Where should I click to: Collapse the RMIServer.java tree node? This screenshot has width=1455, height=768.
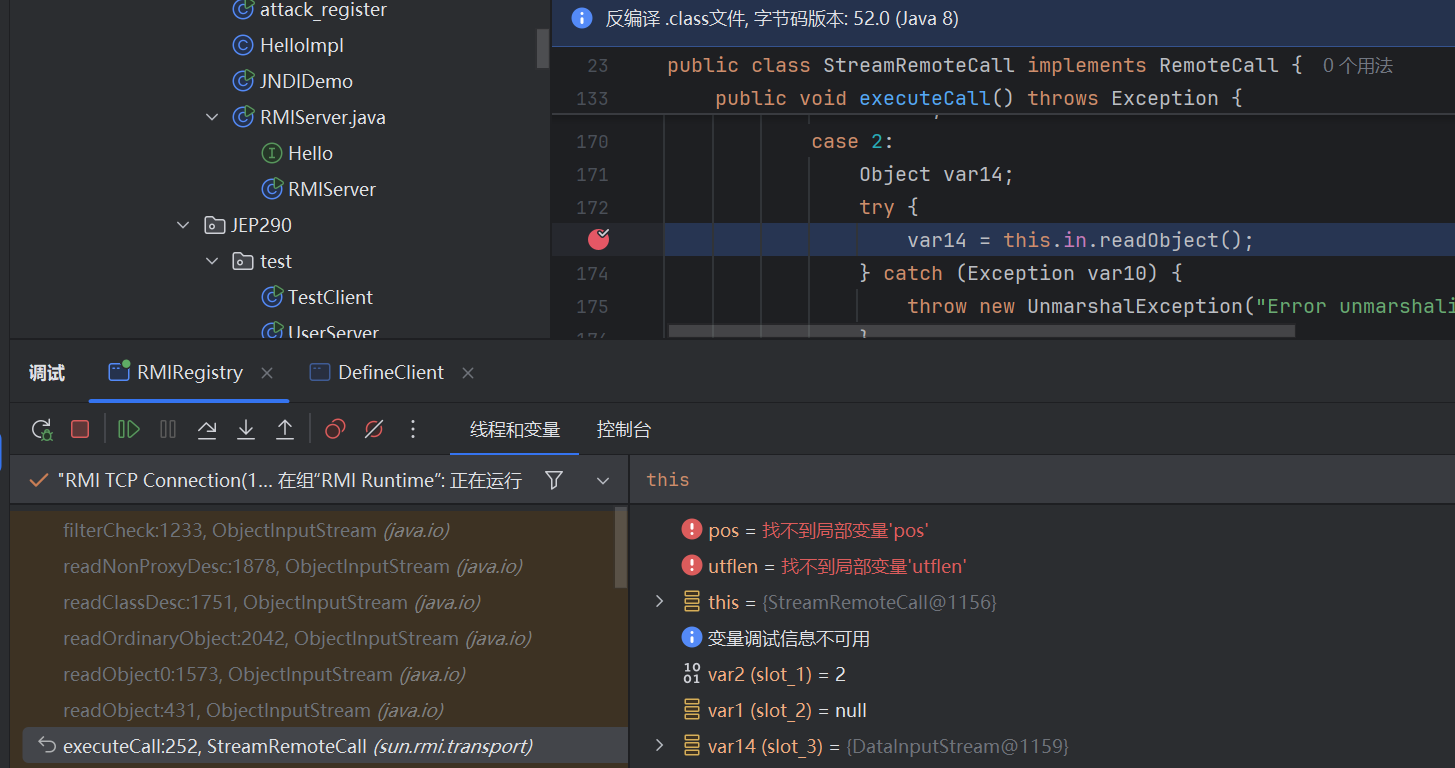[212, 118]
